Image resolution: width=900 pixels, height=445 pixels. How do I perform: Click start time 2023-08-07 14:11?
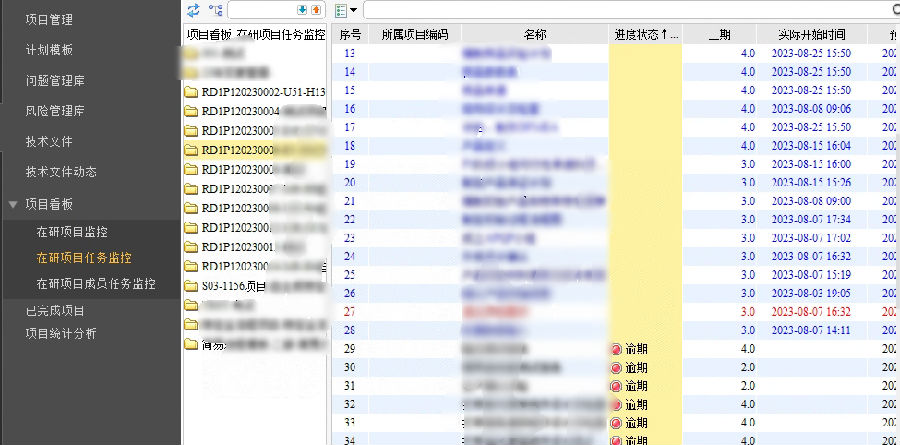point(811,330)
